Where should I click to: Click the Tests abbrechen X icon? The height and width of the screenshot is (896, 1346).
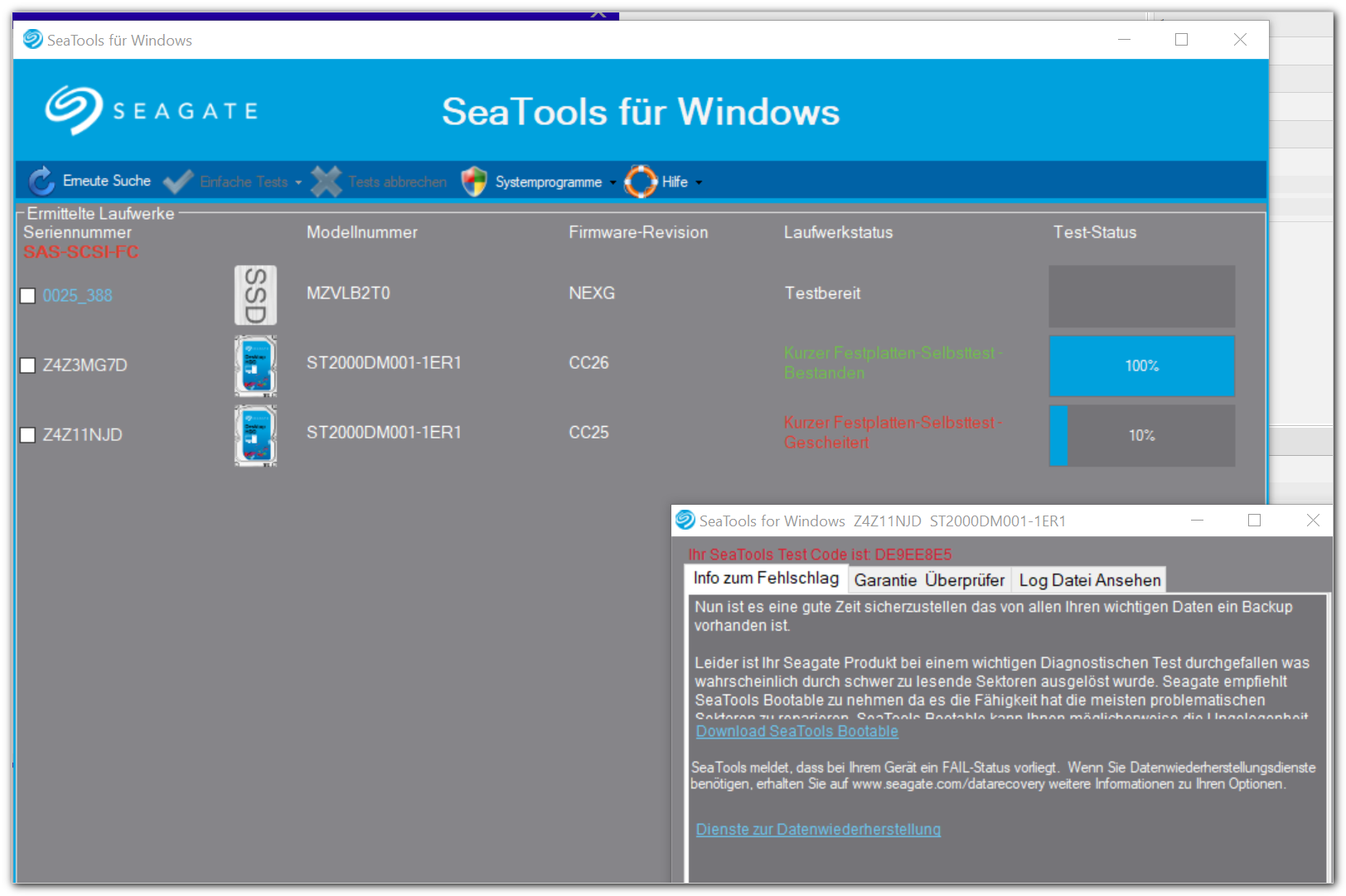tap(327, 181)
